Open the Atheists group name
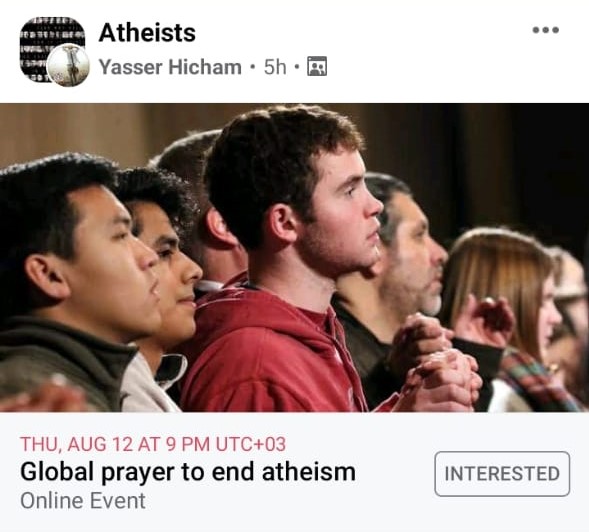 point(147,33)
